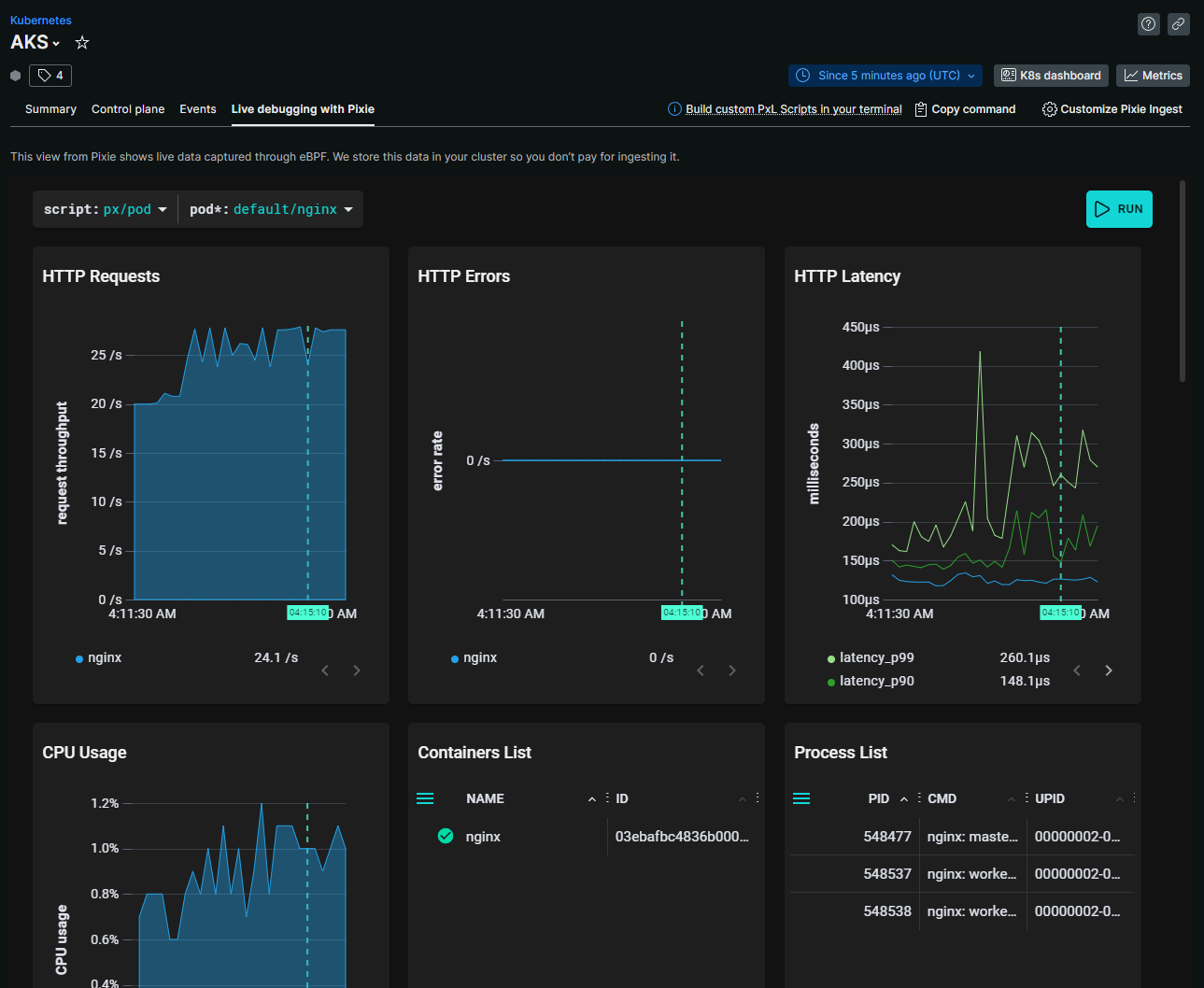Click the nginx: maste... CMD cell
1204x988 pixels.
972,837
